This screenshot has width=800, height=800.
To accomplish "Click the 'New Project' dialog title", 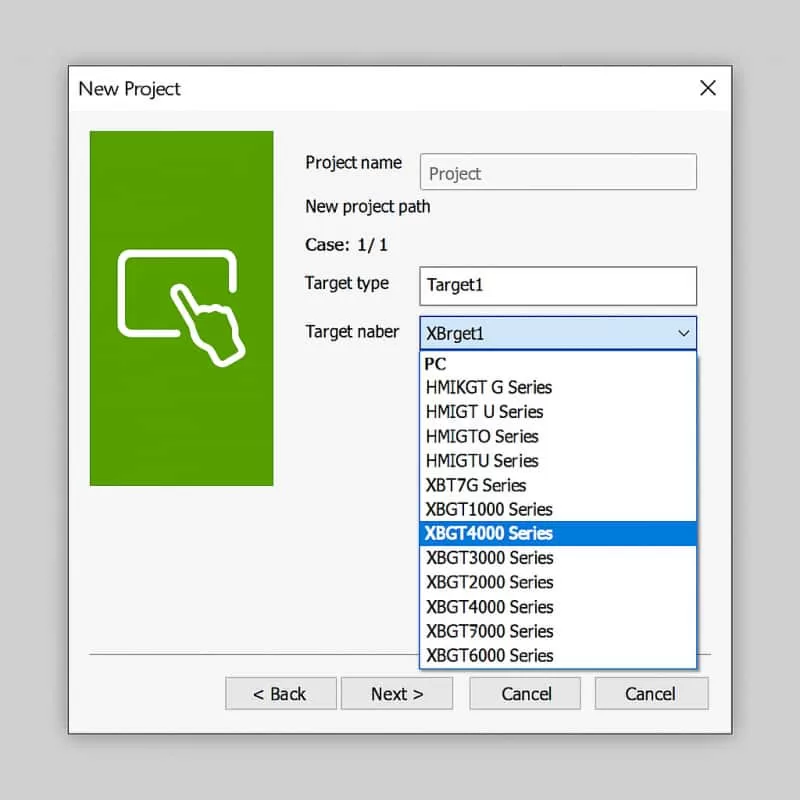I will [x=130, y=89].
